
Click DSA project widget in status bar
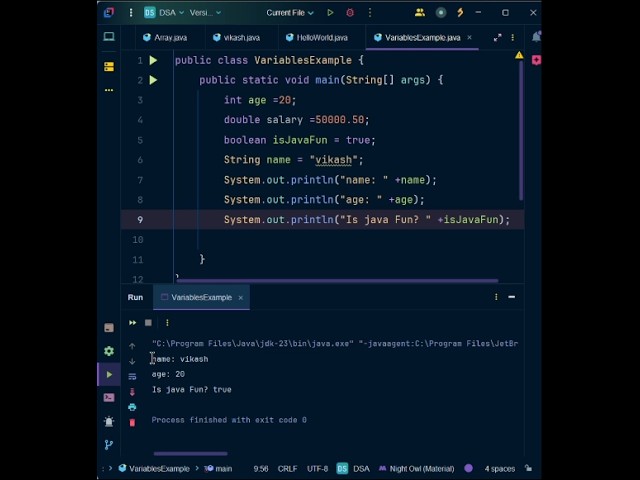[x=353, y=469]
